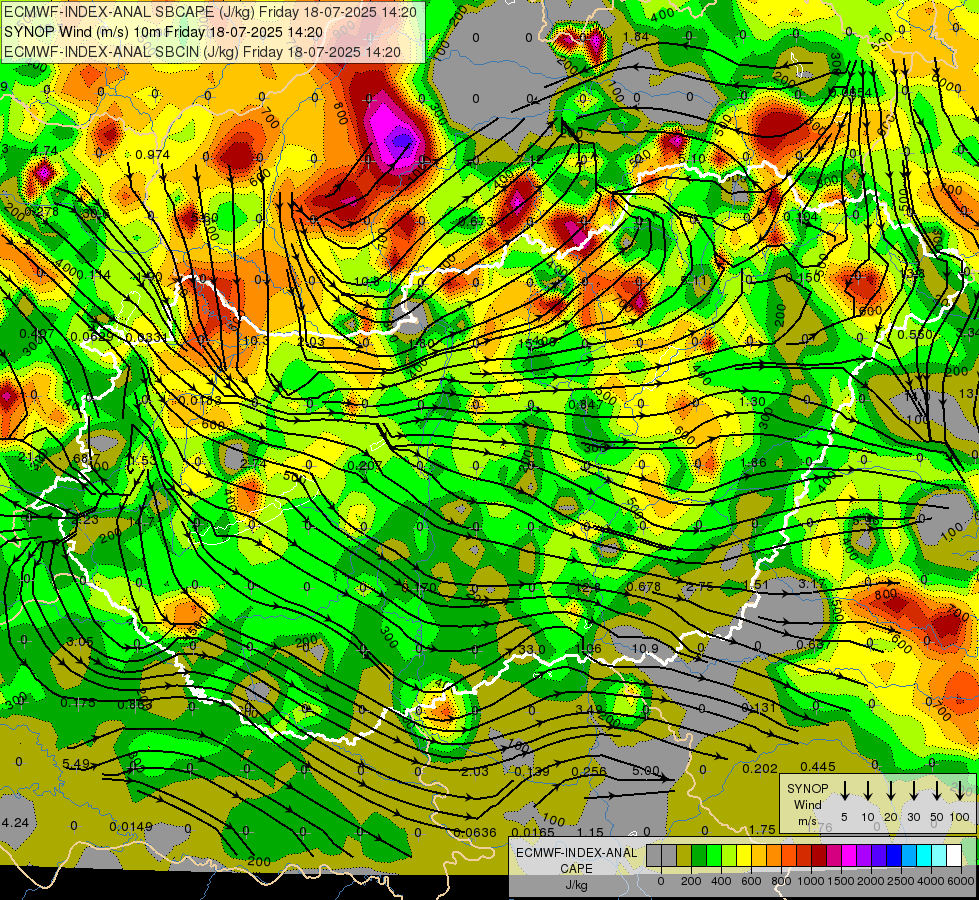Click the 0.202 station value on the map

(760, 768)
